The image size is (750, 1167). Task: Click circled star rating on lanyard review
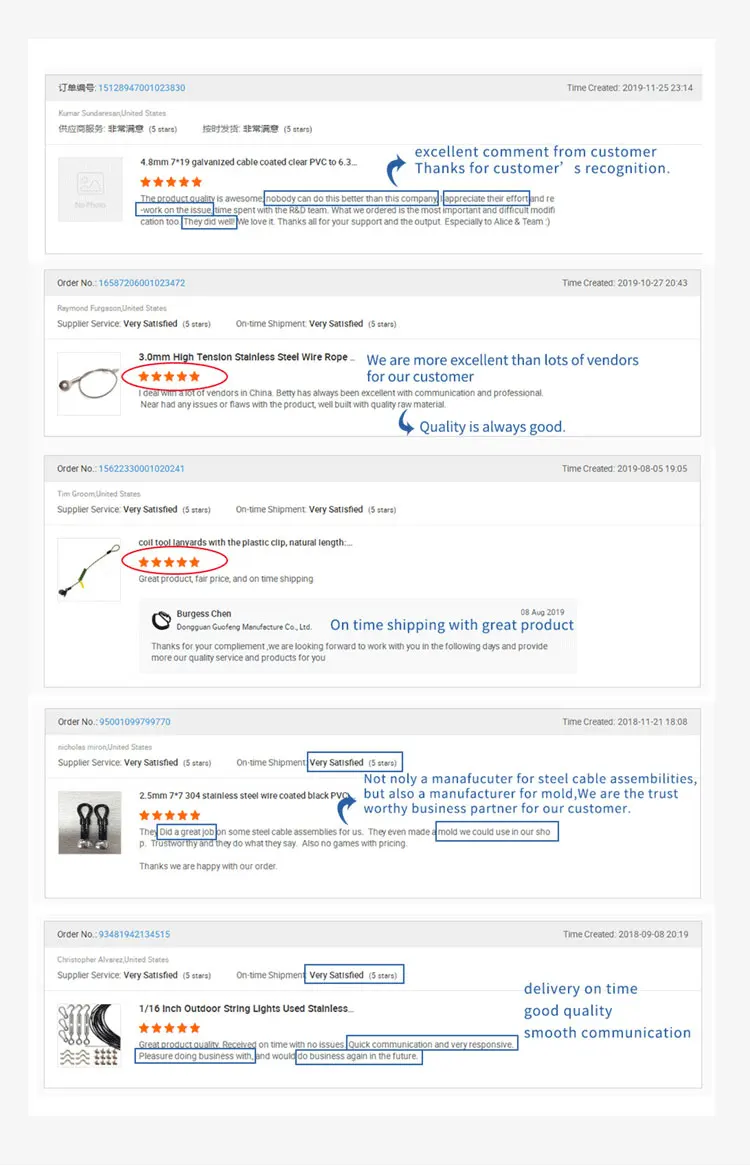[169, 563]
